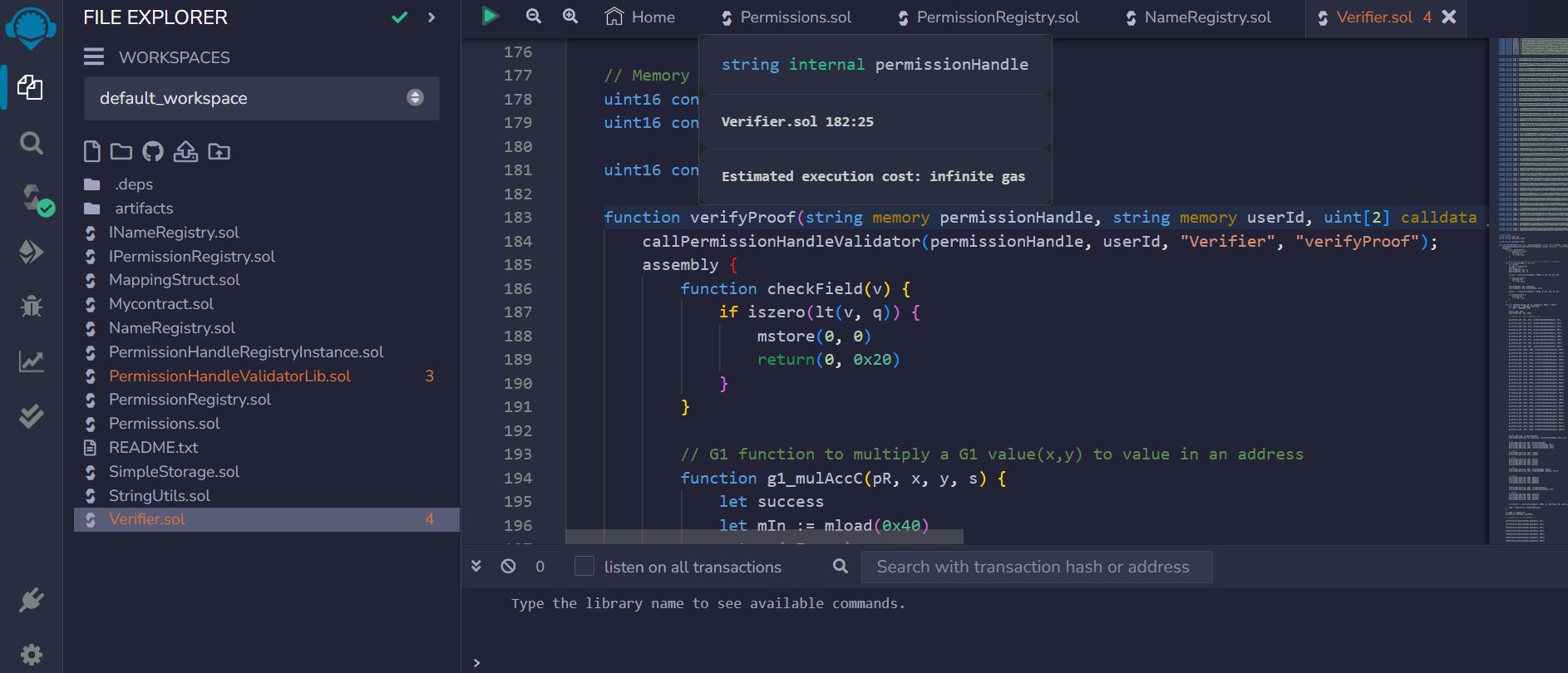
Task: Open MappingStruct.sol file
Action: (x=174, y=280)
